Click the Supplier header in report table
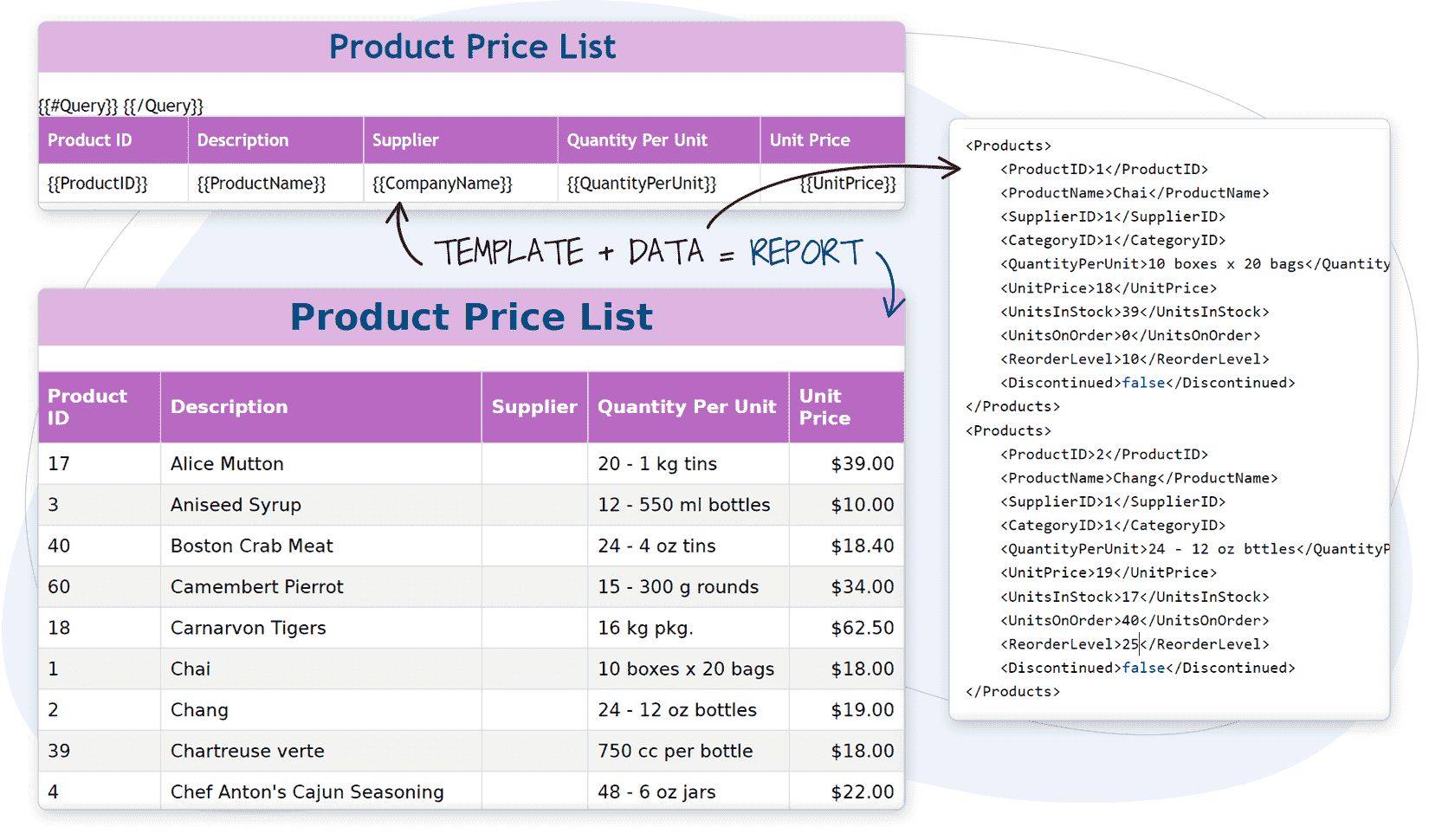 pos(533,407)
